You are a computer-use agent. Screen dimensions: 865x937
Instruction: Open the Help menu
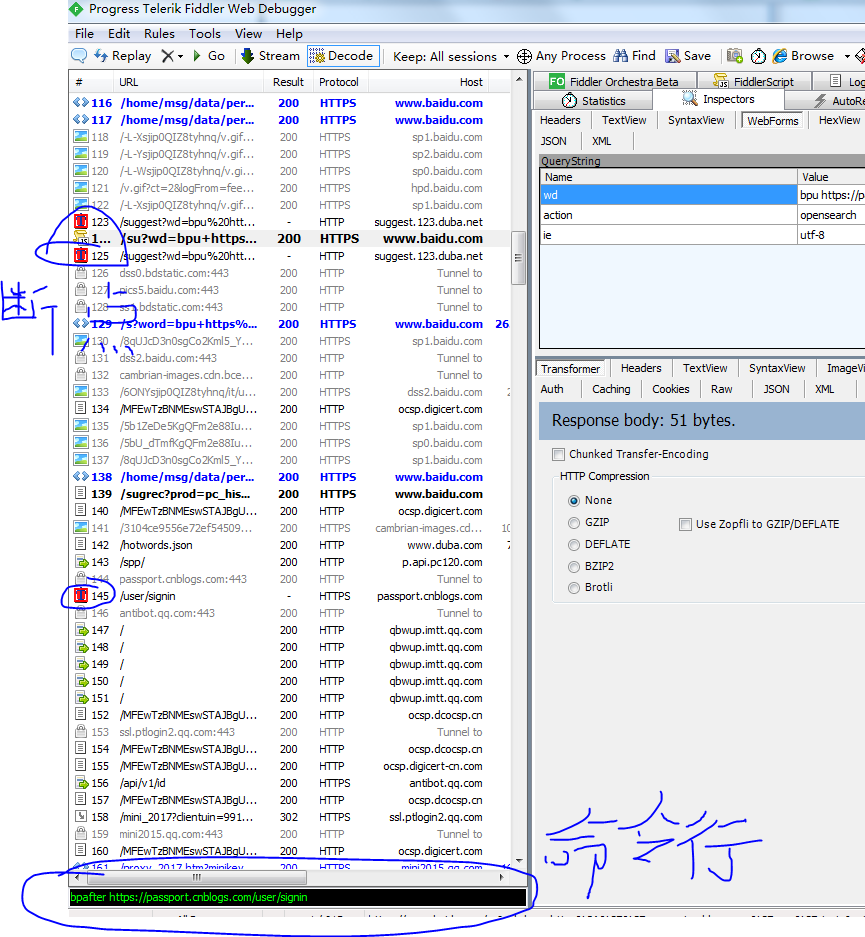[289, 34]
